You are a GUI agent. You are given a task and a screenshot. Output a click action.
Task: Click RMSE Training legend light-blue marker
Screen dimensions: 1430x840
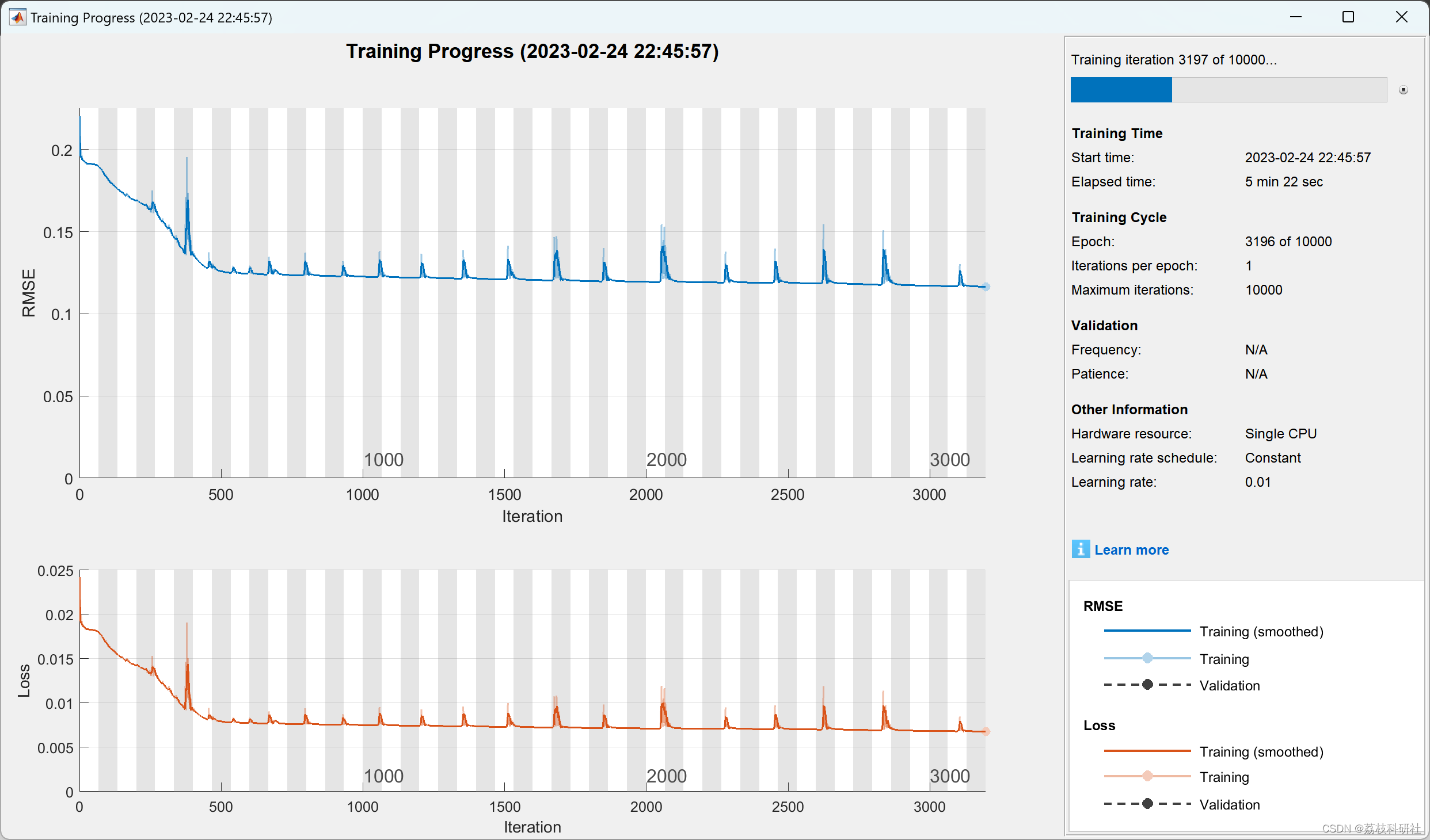click(x=1147, y=658)
